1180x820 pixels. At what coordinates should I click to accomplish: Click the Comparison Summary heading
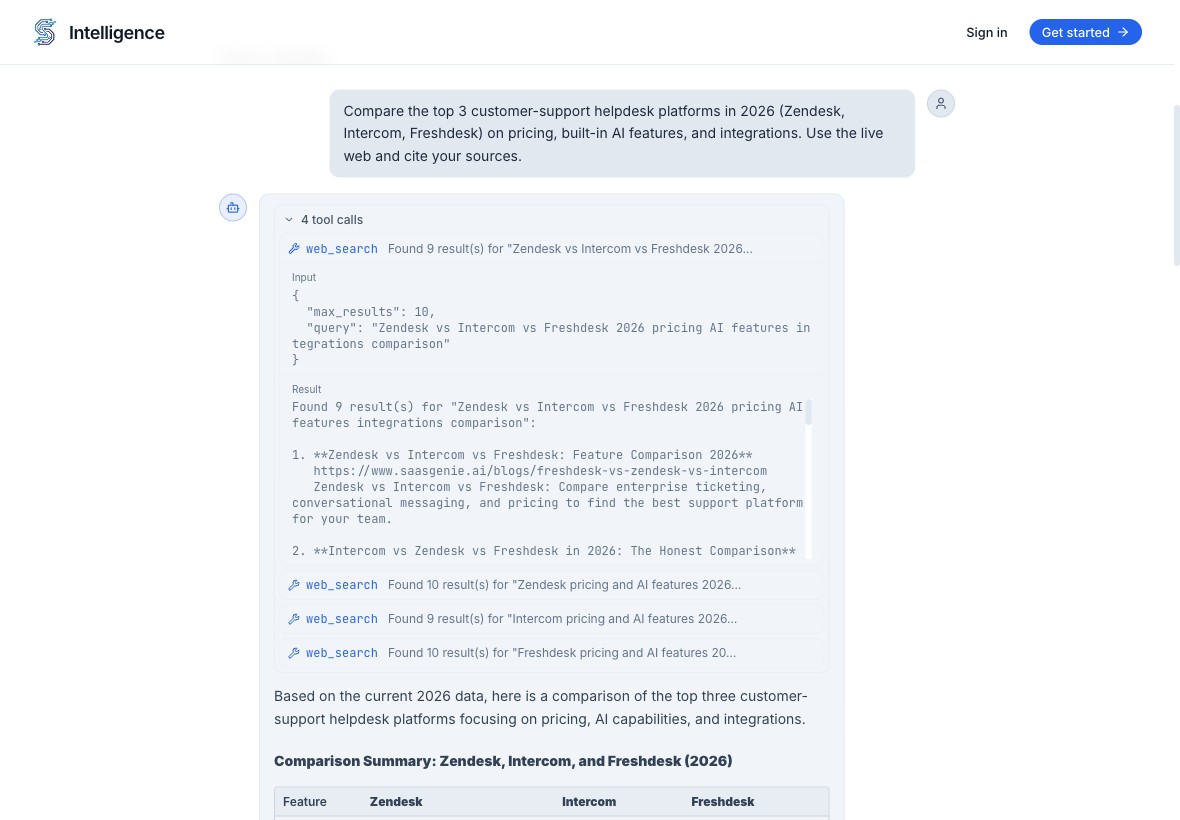click(x=503, y=761)
